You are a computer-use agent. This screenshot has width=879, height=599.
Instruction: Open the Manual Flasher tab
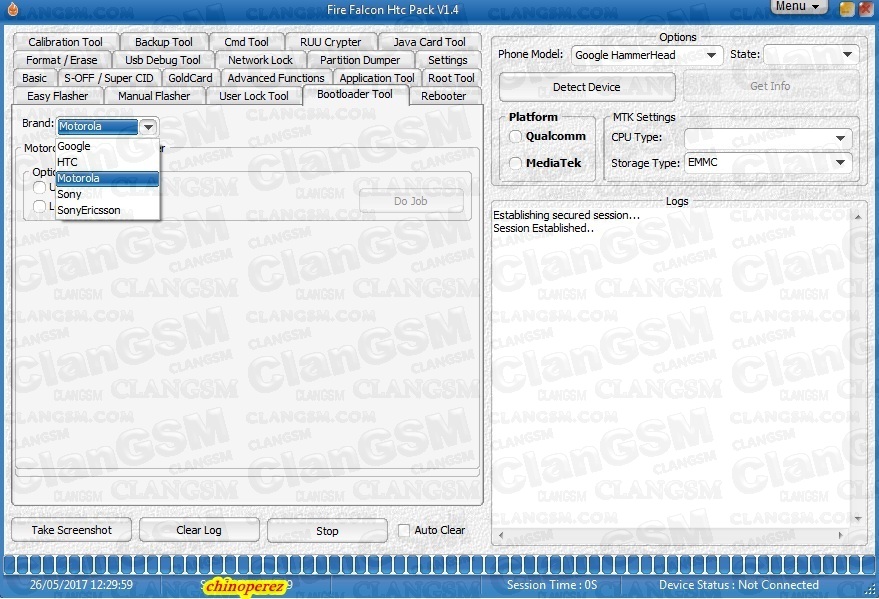154,96
